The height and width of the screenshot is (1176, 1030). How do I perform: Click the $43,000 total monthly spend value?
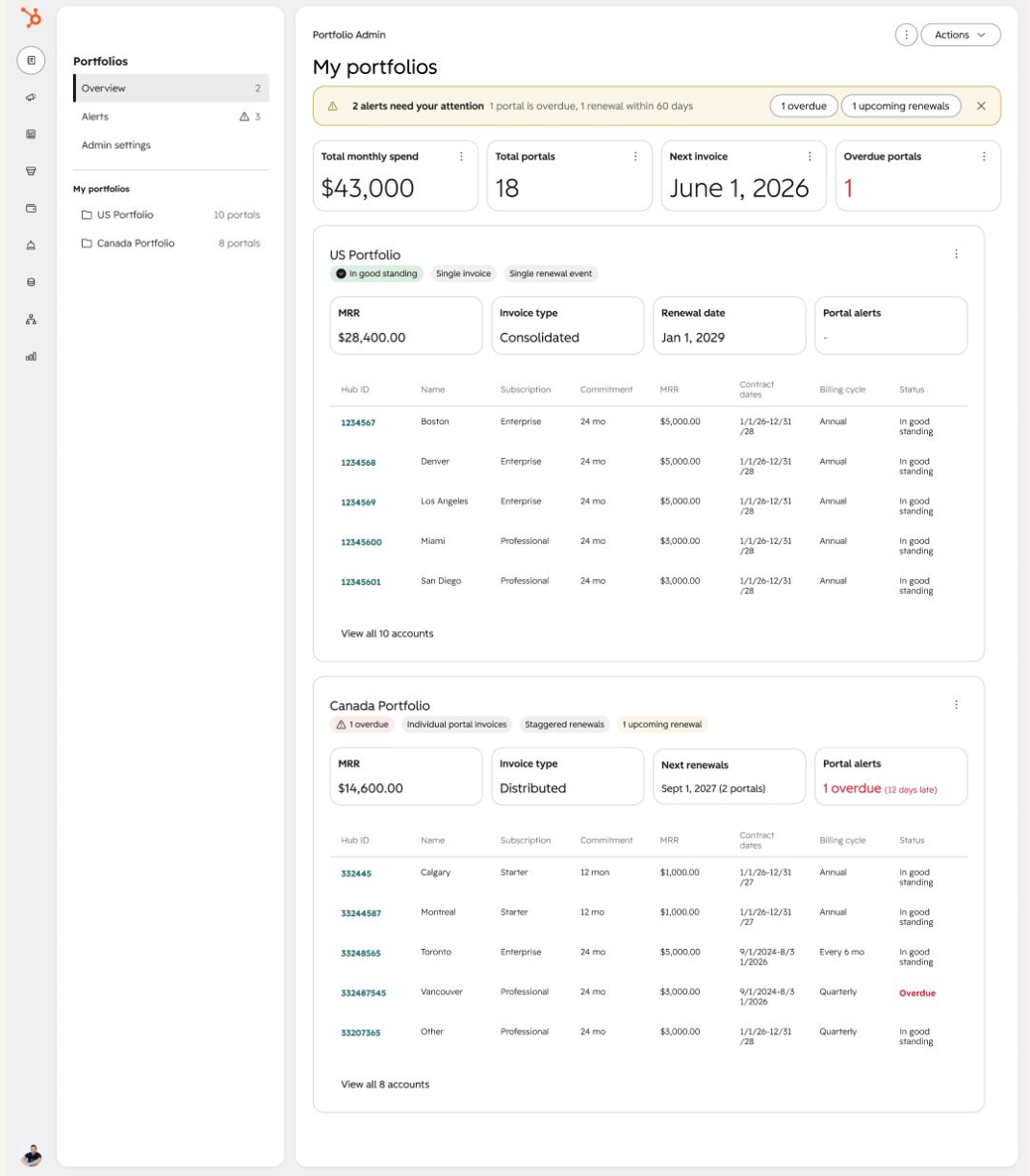coord(368,188)
